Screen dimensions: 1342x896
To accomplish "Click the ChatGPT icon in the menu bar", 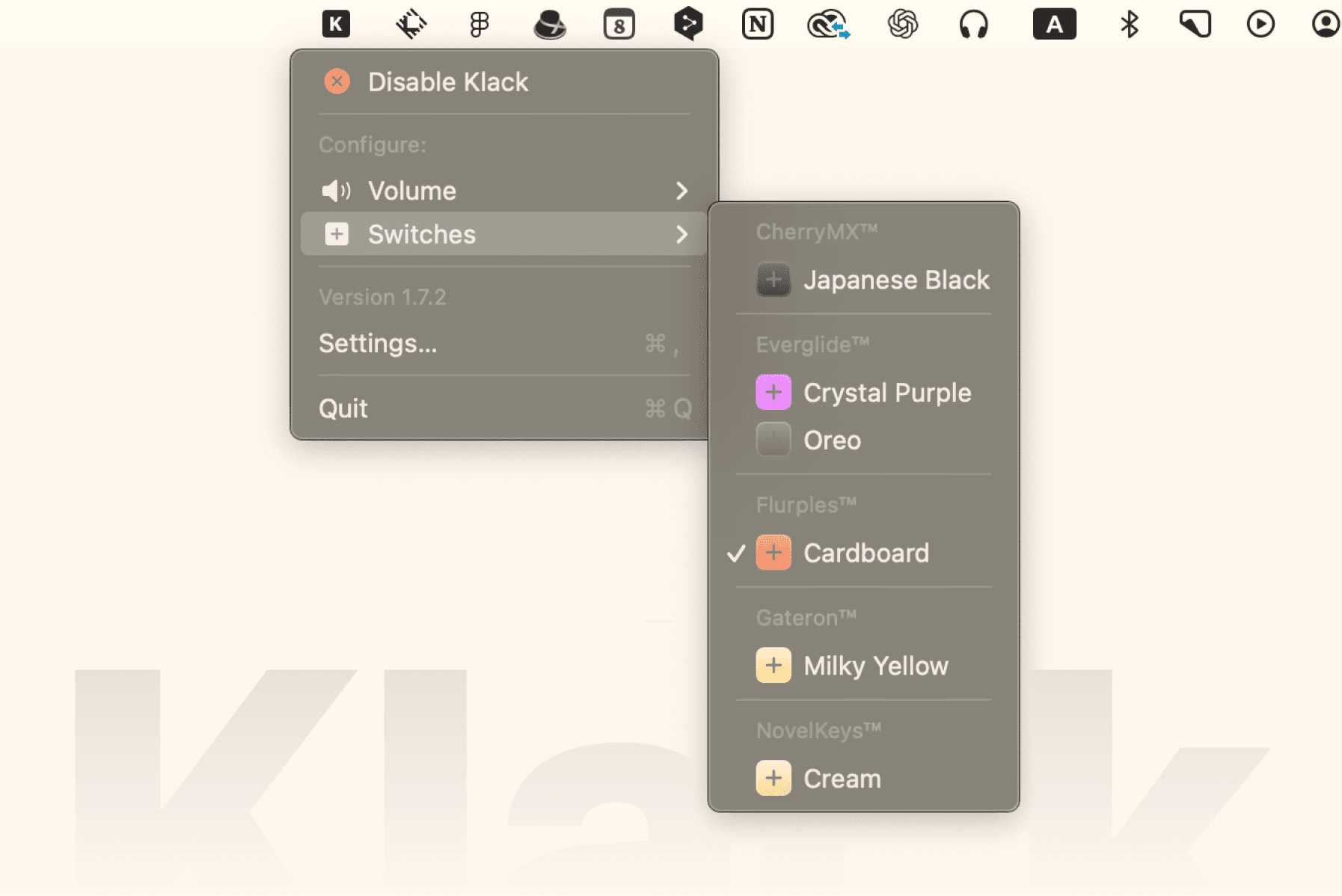I will tap(903, 24).
